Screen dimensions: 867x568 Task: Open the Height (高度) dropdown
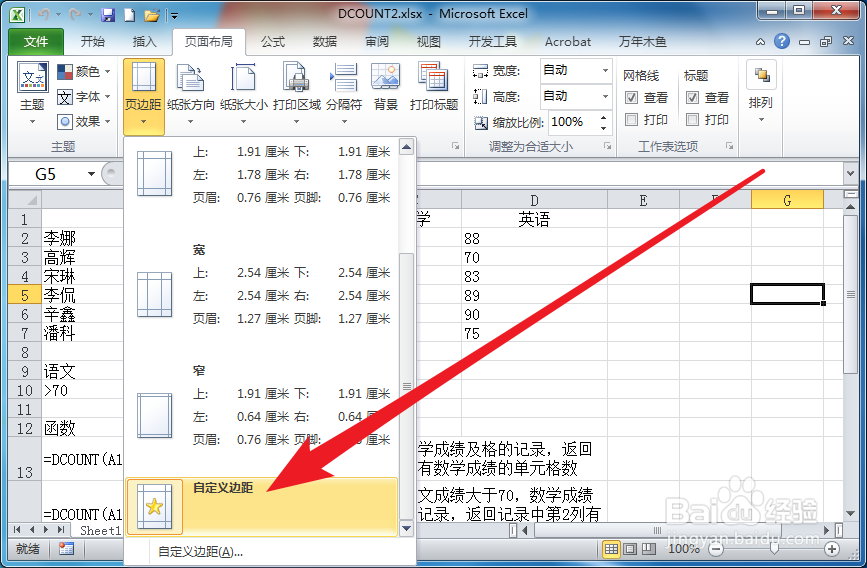605,96
